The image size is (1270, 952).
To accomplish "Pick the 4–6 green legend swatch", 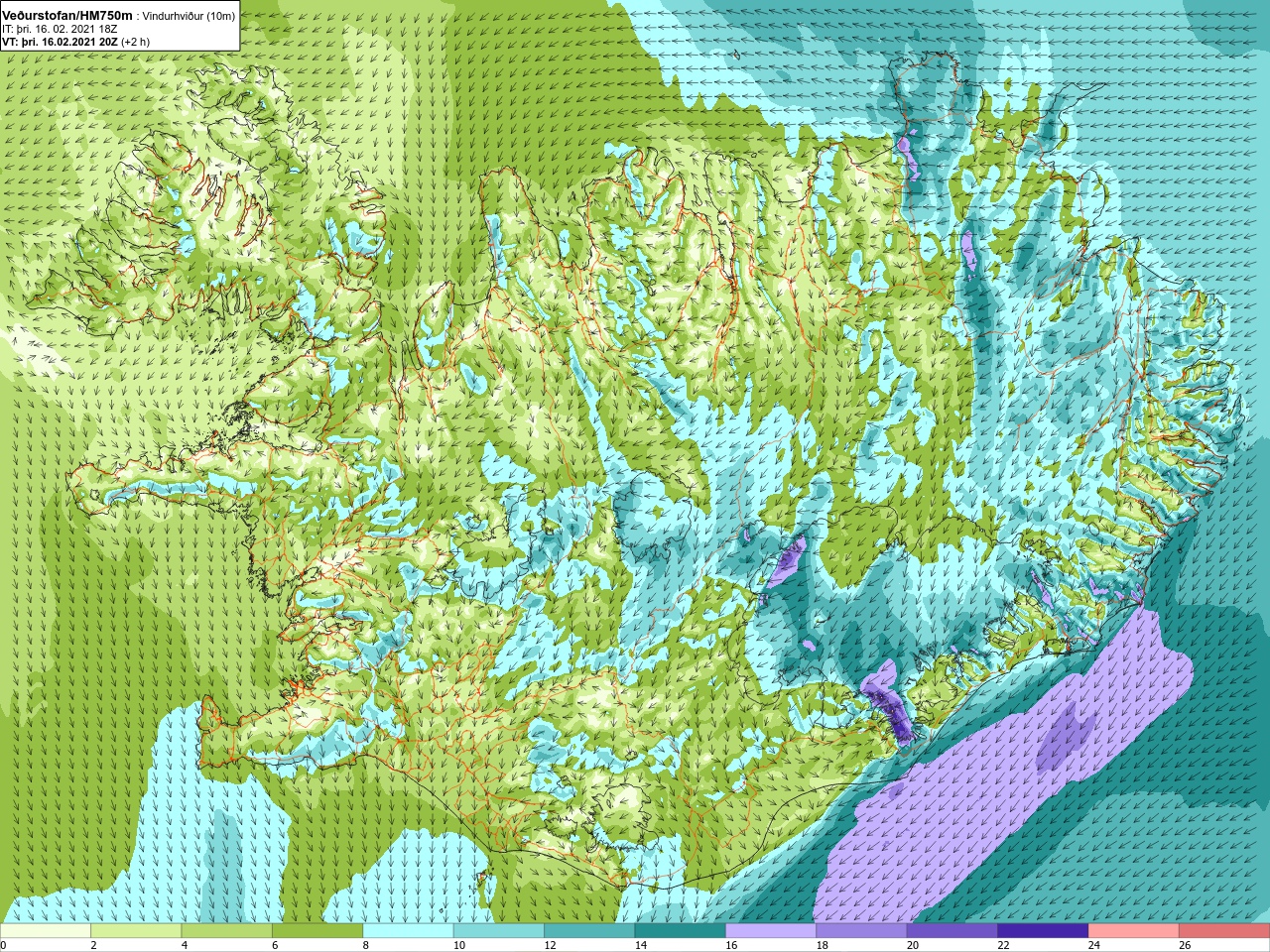I will coord(226,931).
